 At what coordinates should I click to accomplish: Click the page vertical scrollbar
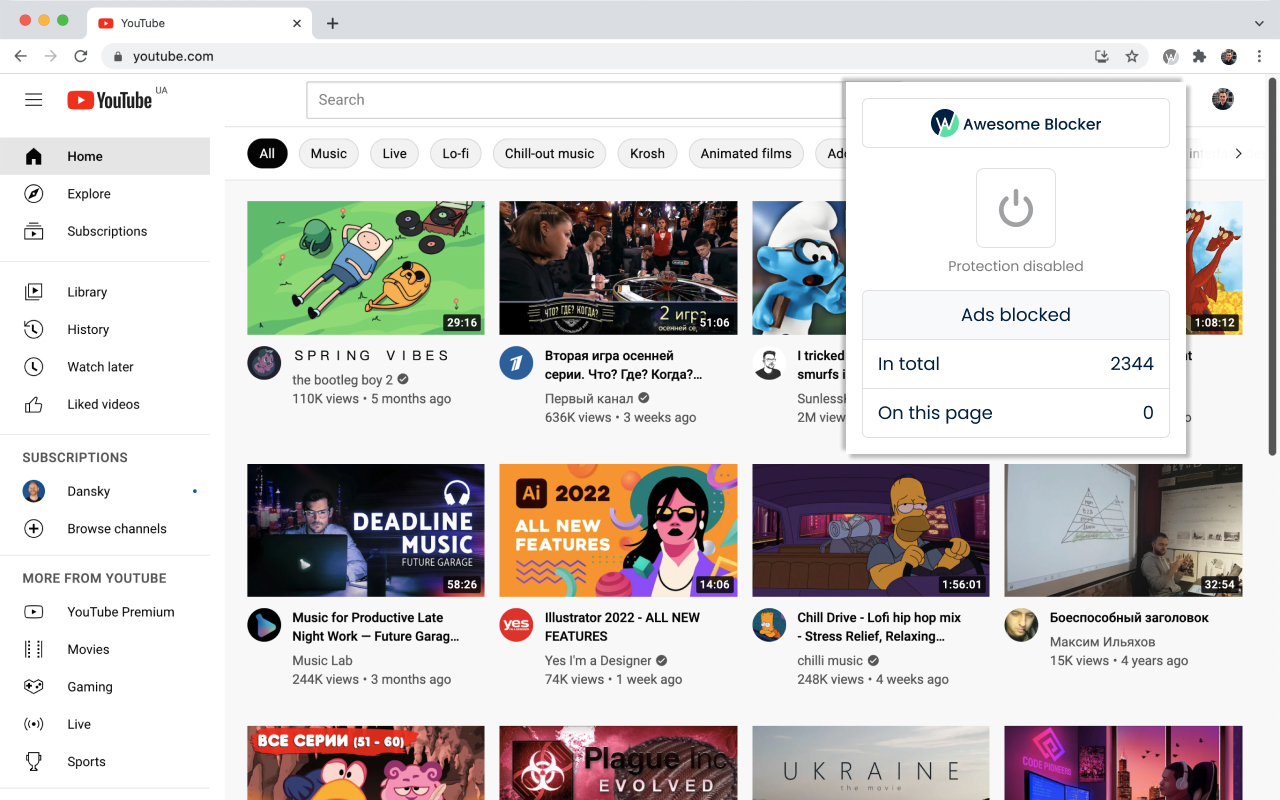1273,265
